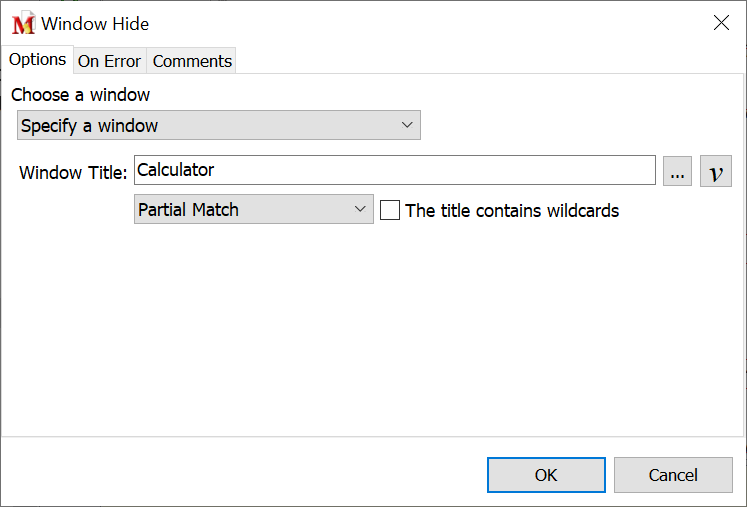
Task: Click the 'Window Hide' title bar text
Action: click(95, 23)
